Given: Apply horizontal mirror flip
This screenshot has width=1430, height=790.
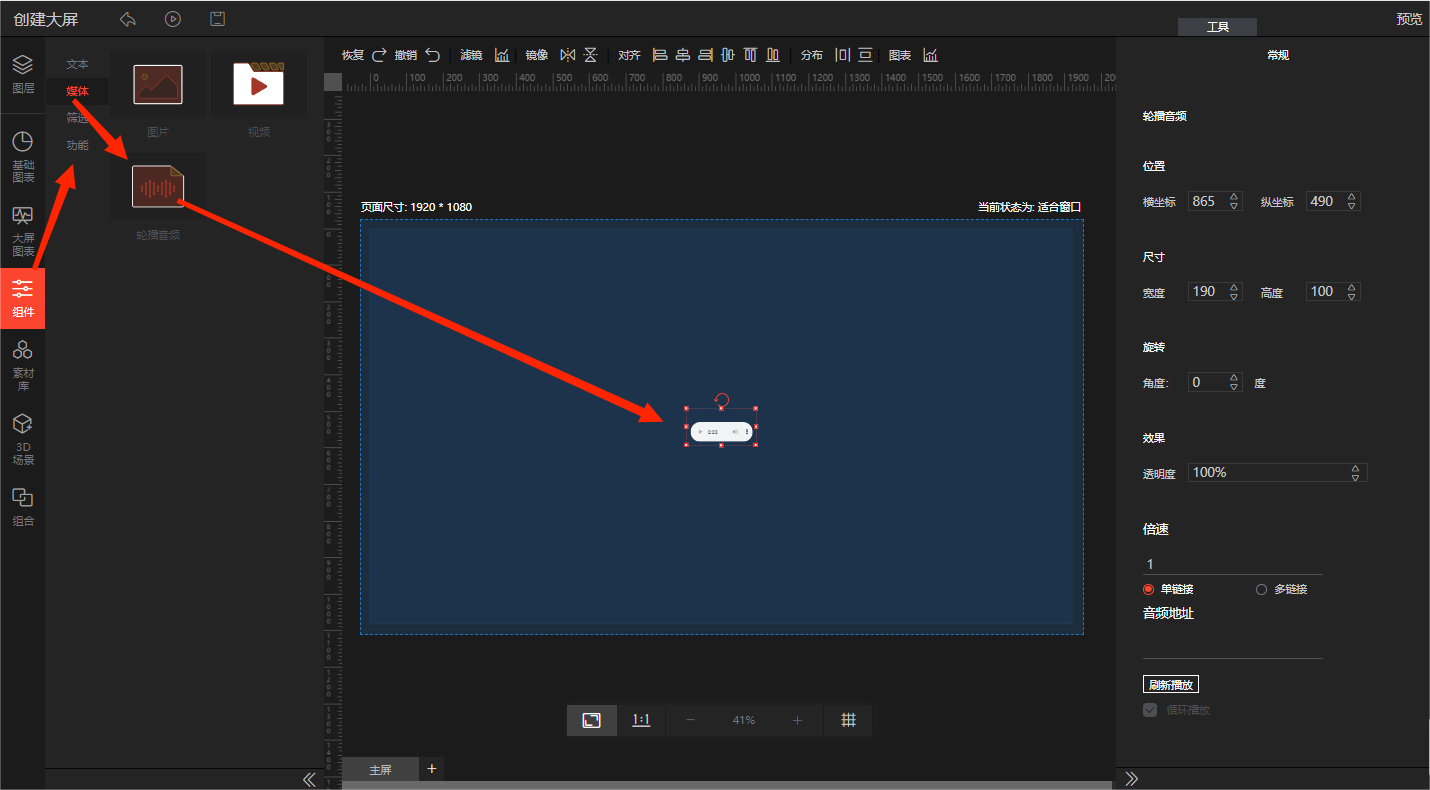Looking at the screenshot, I should (x=568, y=55).
